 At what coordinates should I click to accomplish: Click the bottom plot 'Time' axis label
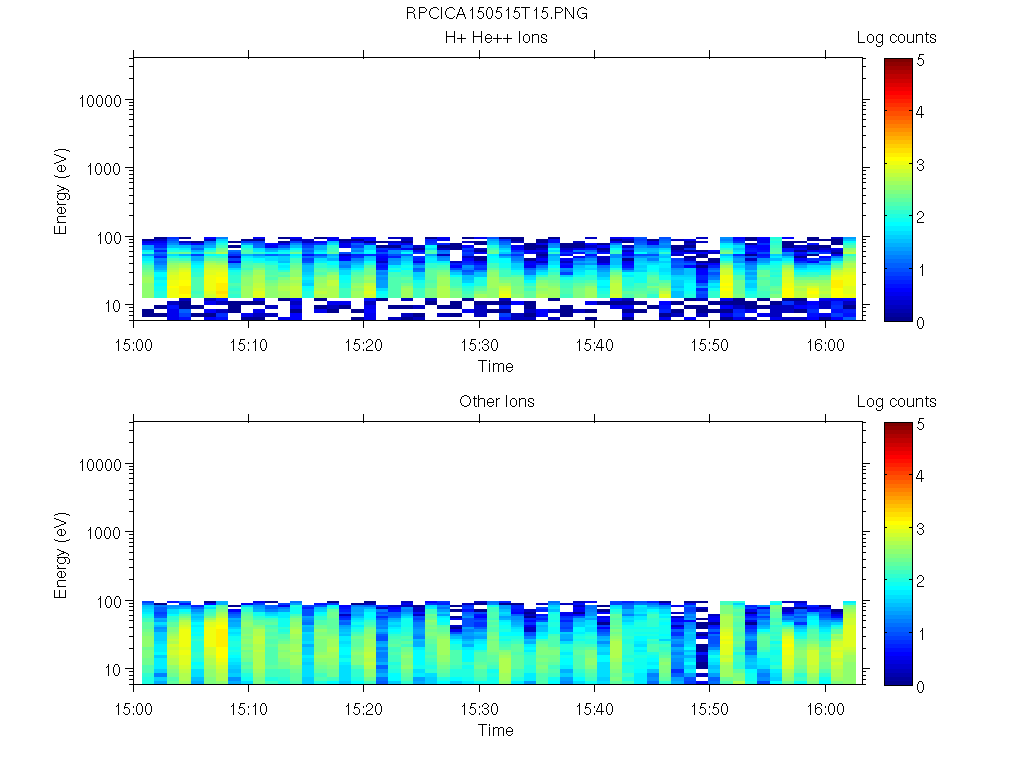tap(496, 730)
